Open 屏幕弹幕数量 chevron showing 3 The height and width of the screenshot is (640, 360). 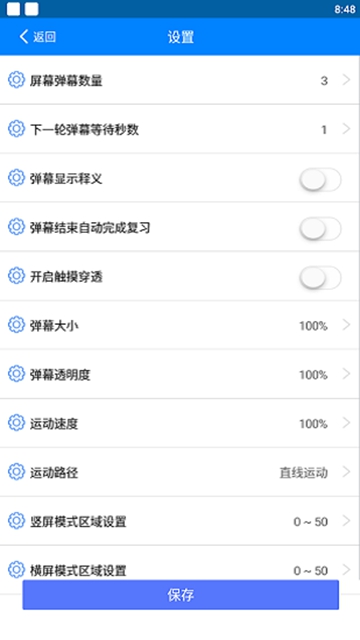tap(346, 80)
